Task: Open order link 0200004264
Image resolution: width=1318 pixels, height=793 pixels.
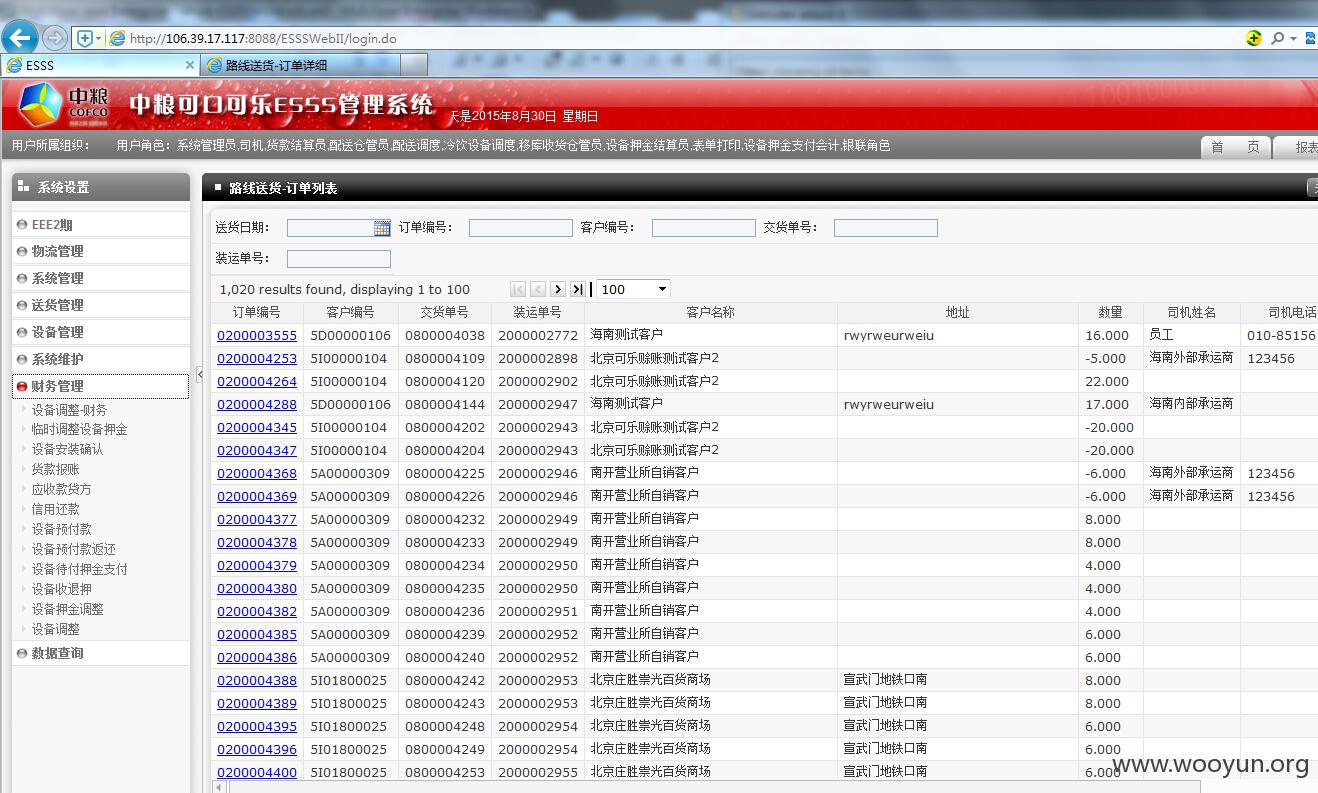Action: (x=257, y=381)
